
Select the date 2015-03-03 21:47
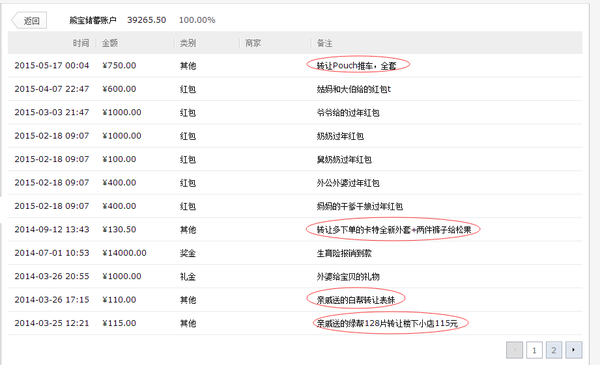tap(52, 112)
